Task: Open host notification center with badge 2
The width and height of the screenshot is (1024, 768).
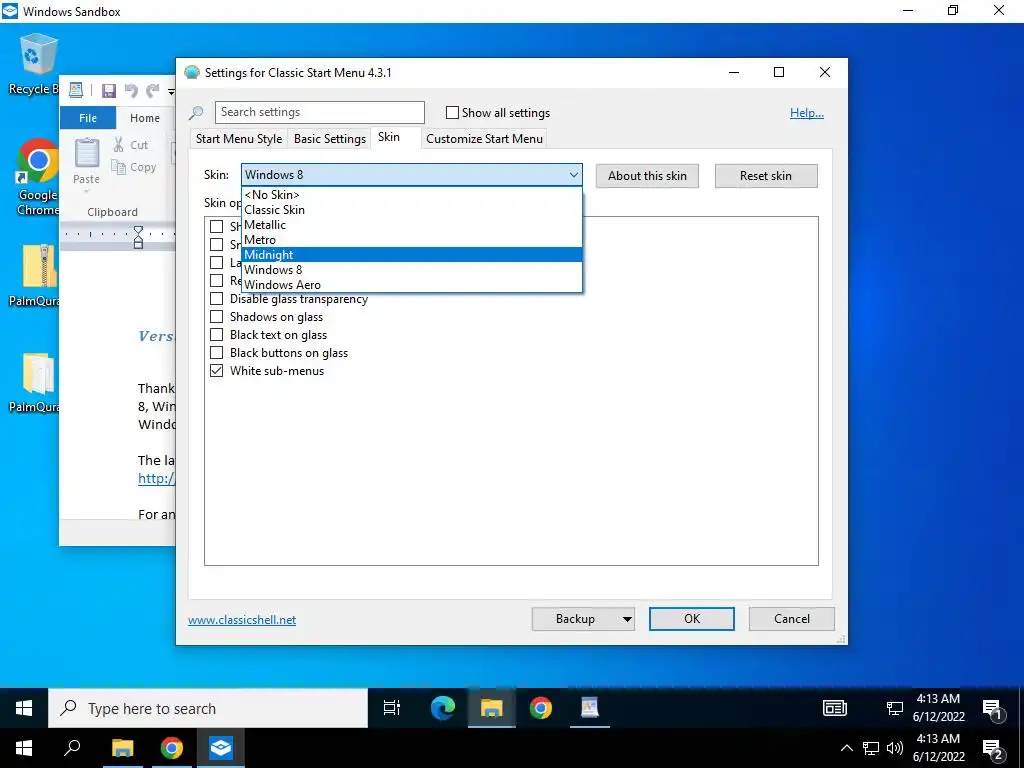Action: pos(993,750)
